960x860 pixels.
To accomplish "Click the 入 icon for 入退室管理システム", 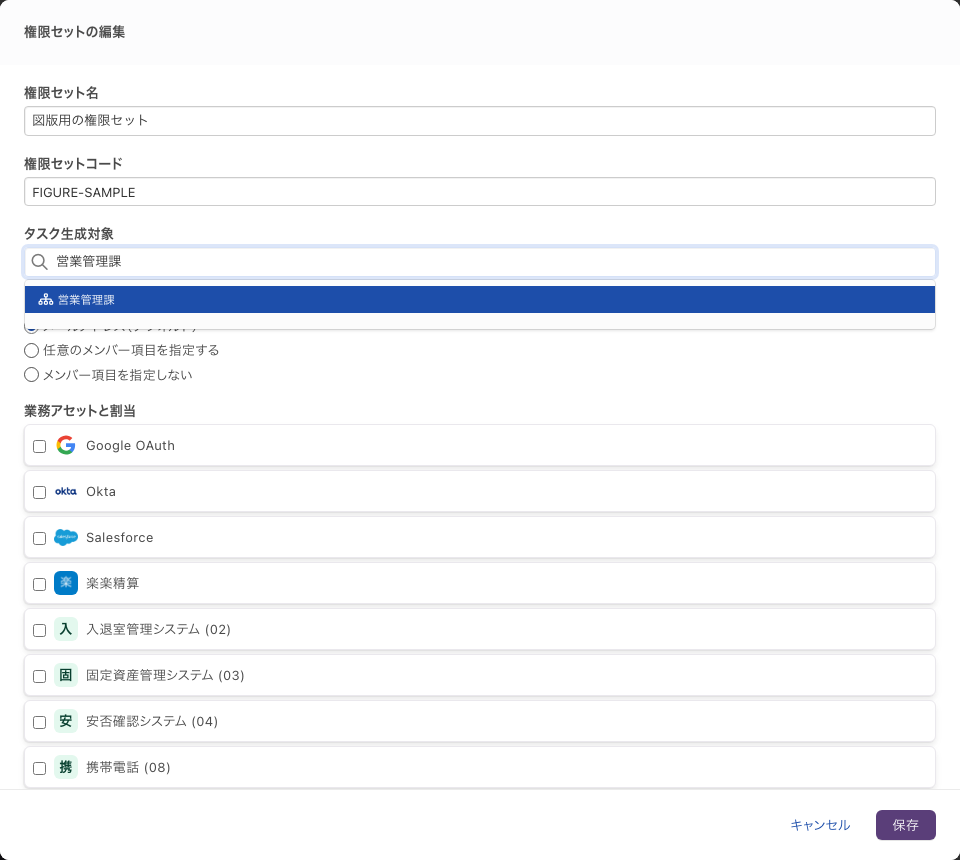I will (66, 629).
